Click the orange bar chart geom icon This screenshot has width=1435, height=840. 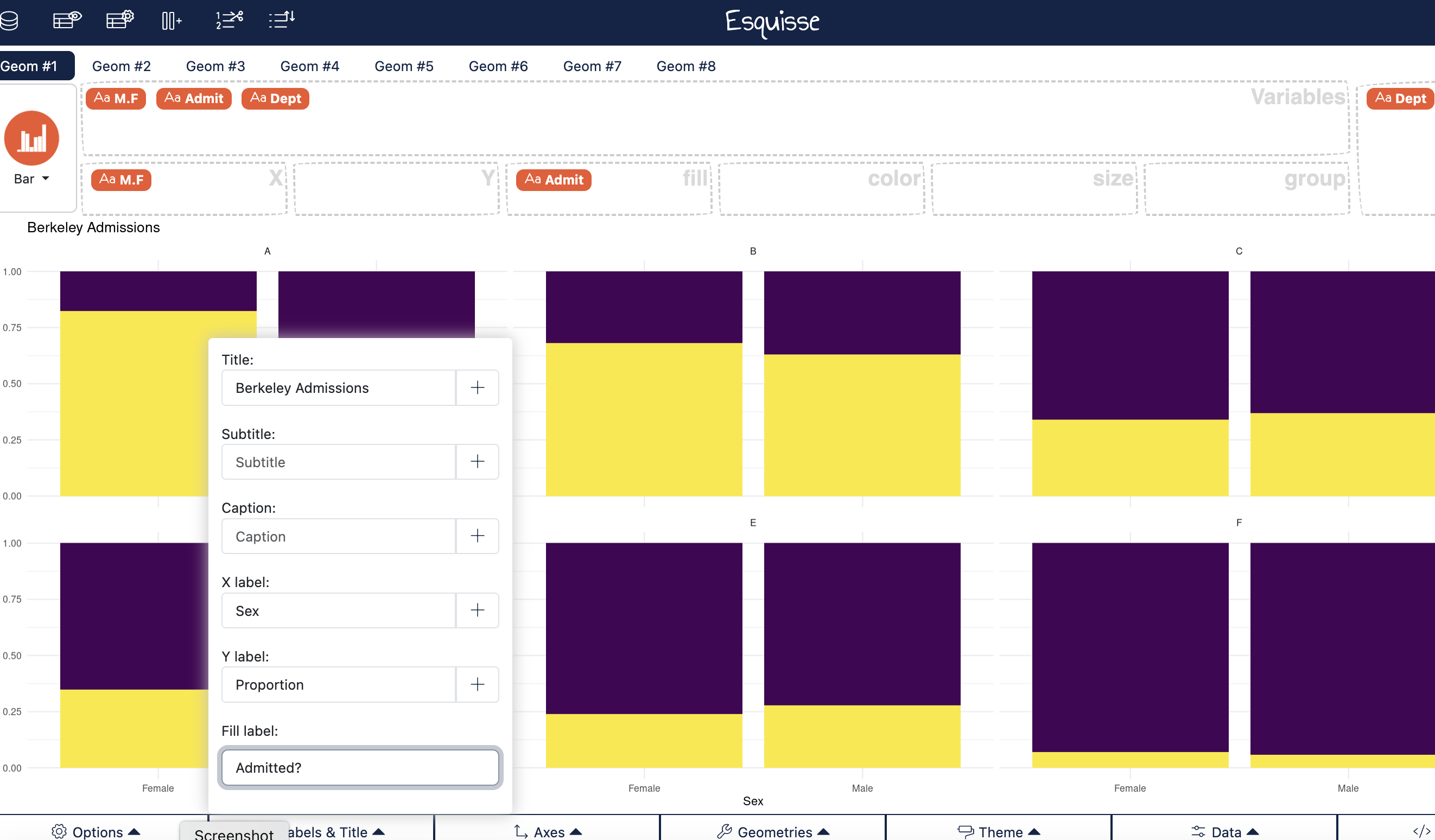(x=32, y=138)
